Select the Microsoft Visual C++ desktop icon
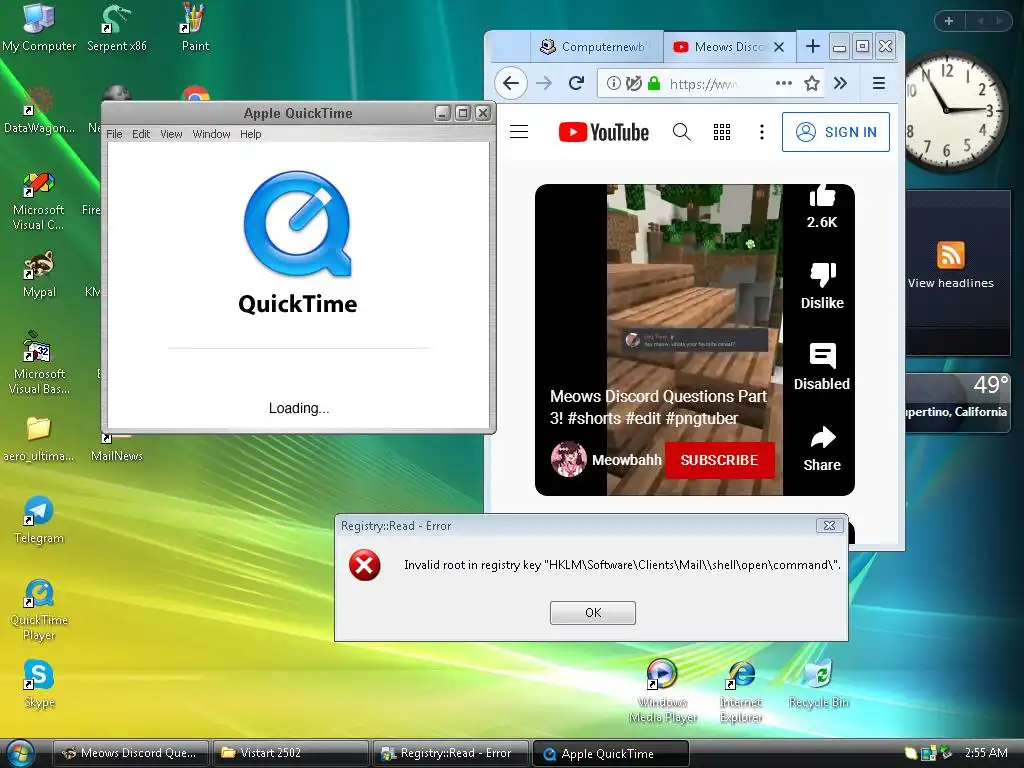Image resolution: width=1024 pixels, height=768 pixels. [x=39, y=200]
